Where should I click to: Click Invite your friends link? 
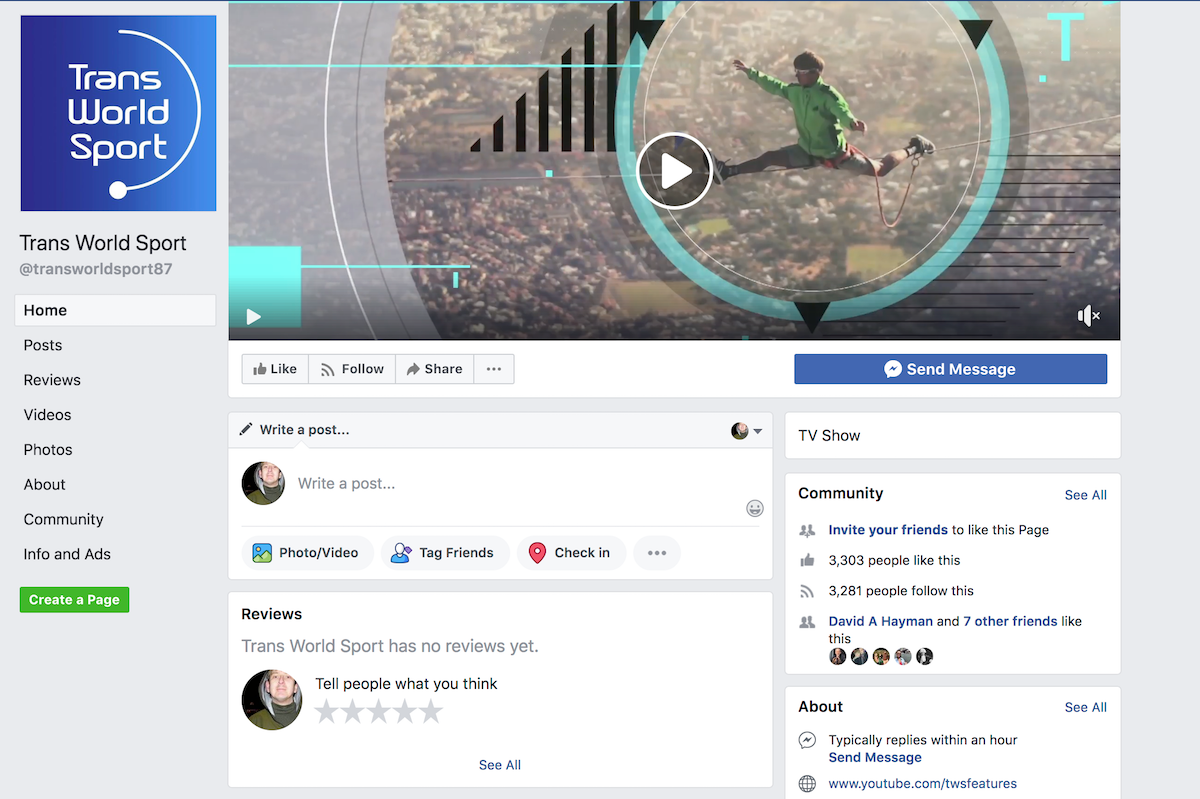tap(888, 530)
